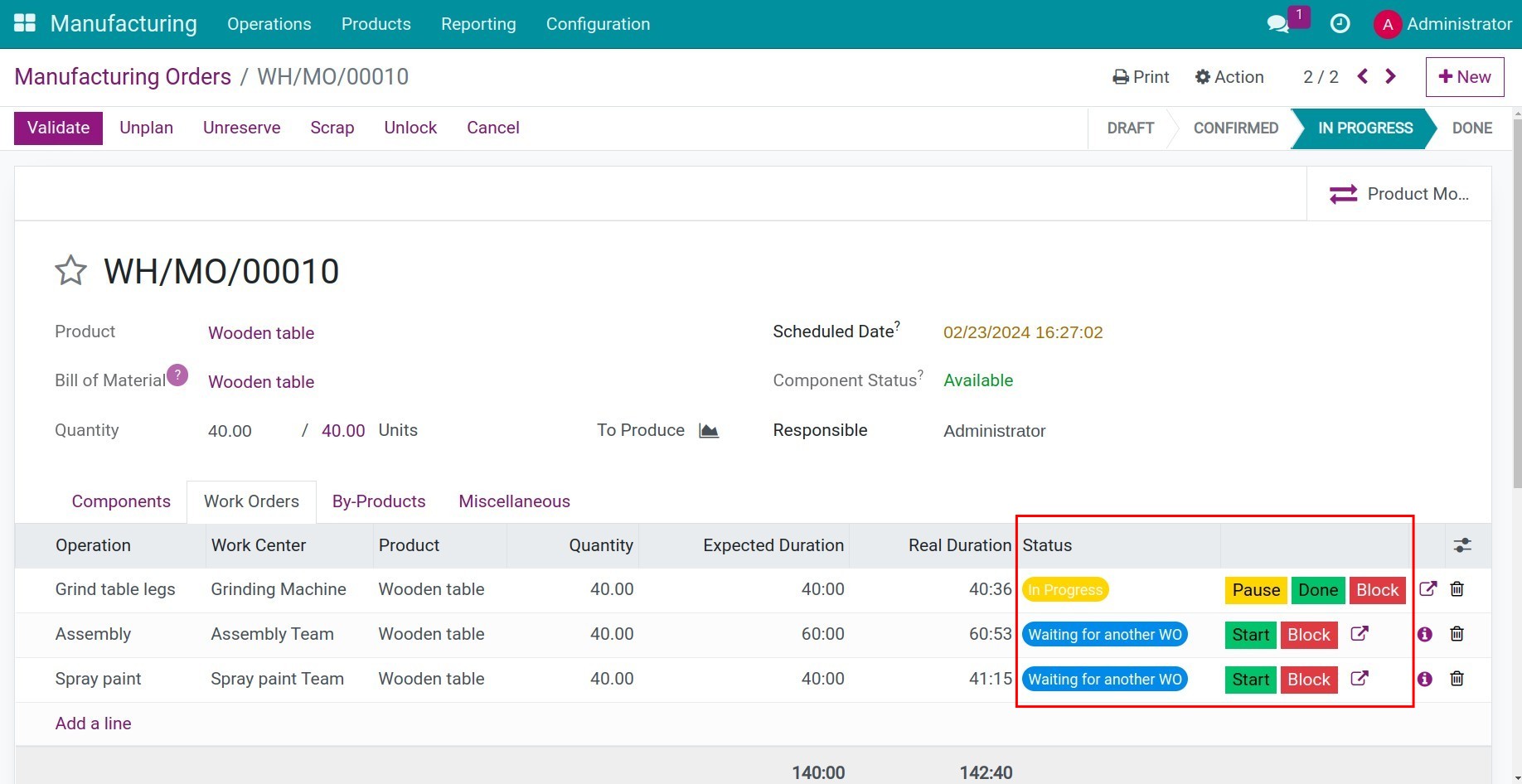Start the Assembly work order

(x=1250, y=635)
